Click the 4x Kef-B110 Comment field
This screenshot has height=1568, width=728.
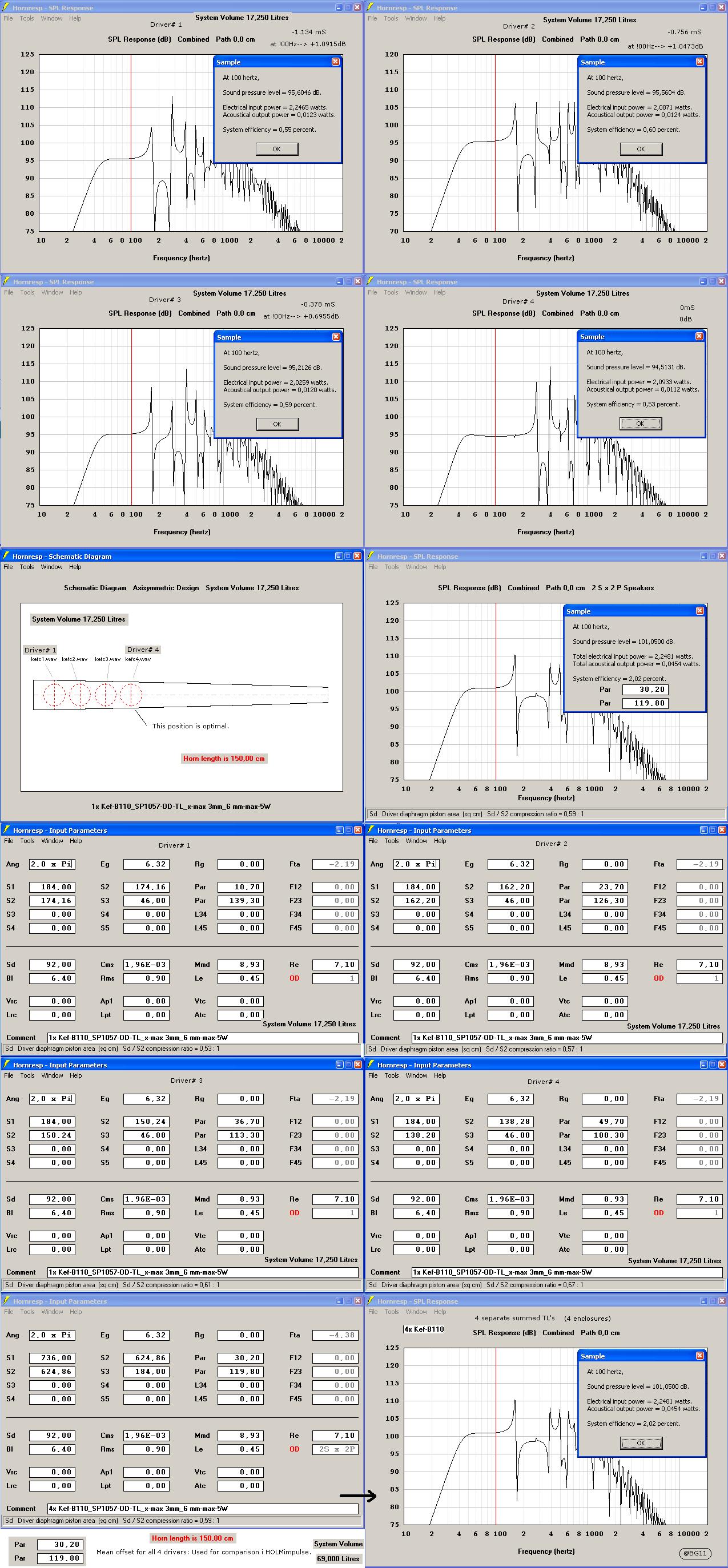click(203, 1508)
